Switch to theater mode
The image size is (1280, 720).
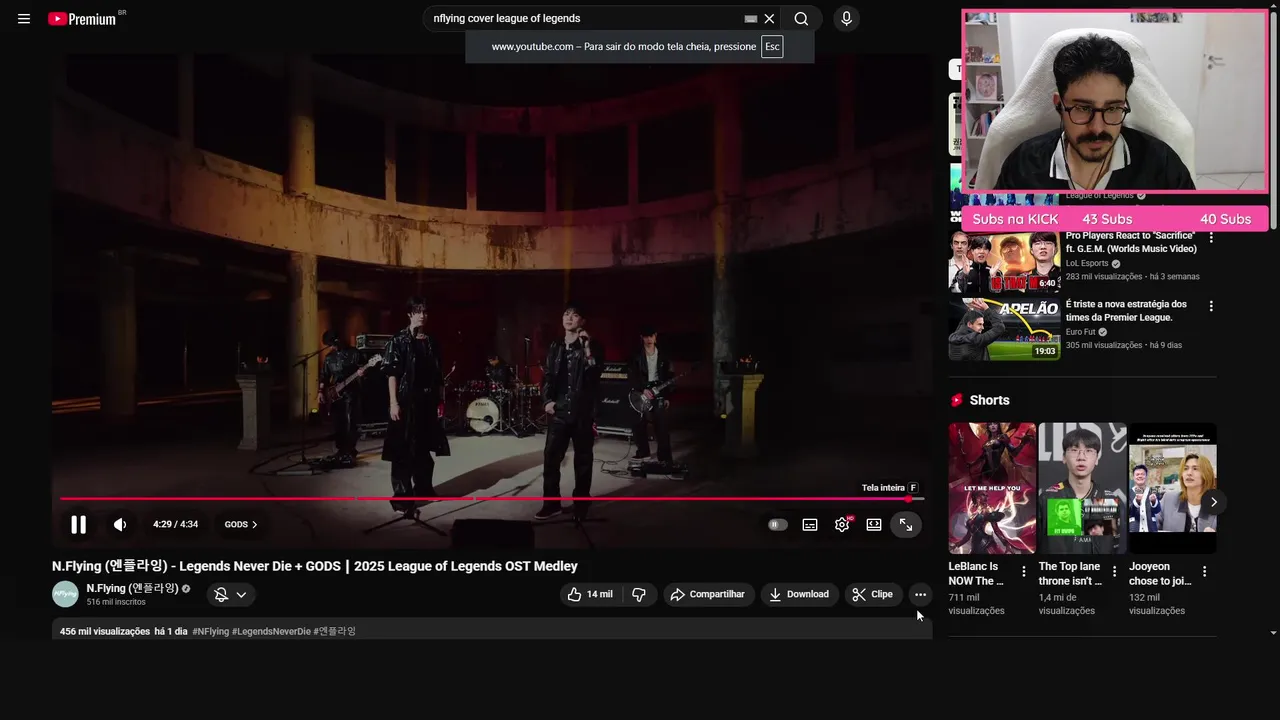click(x=874, y=524)
